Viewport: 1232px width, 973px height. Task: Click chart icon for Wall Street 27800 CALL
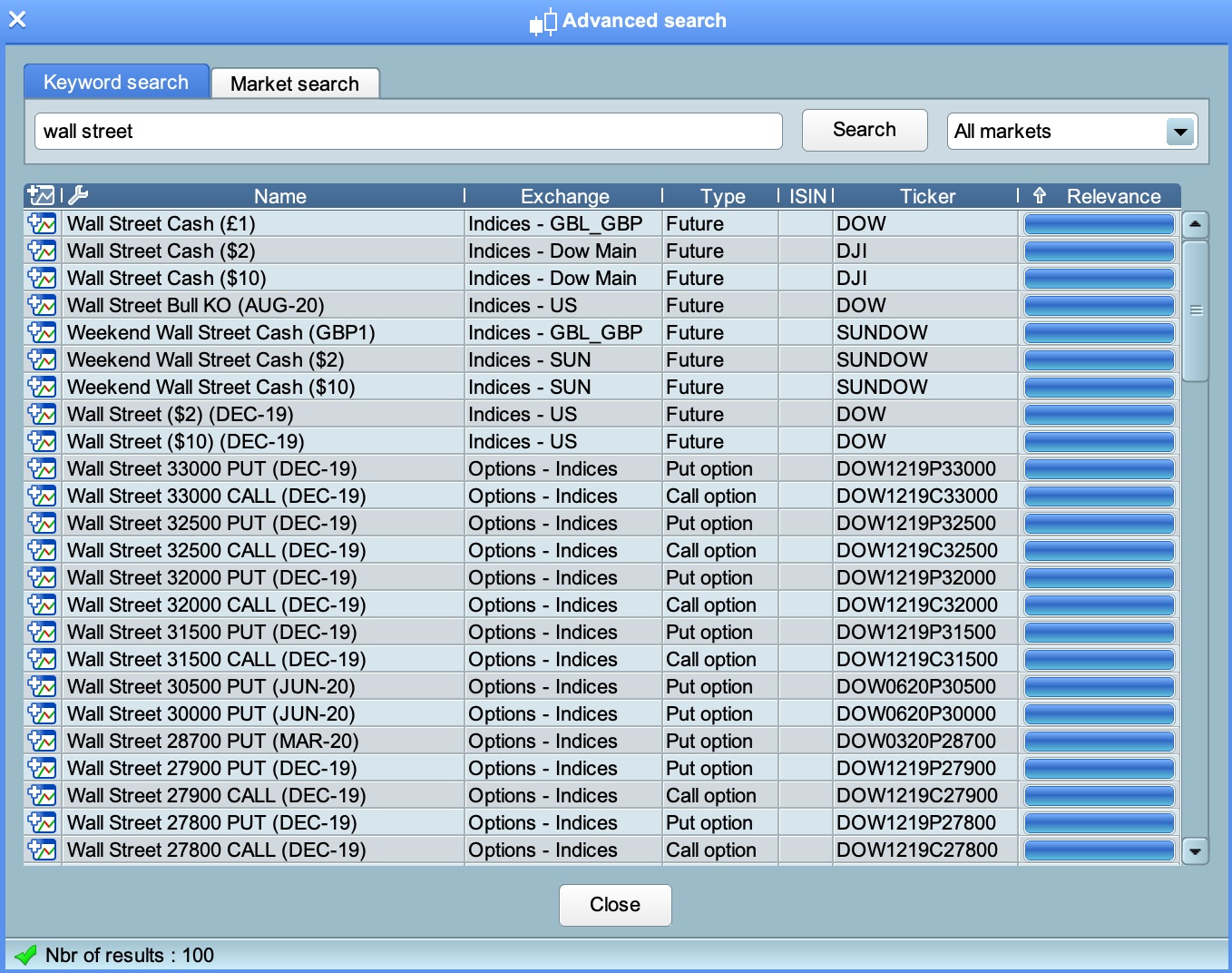pyautogui.click(x=42, y=850)
